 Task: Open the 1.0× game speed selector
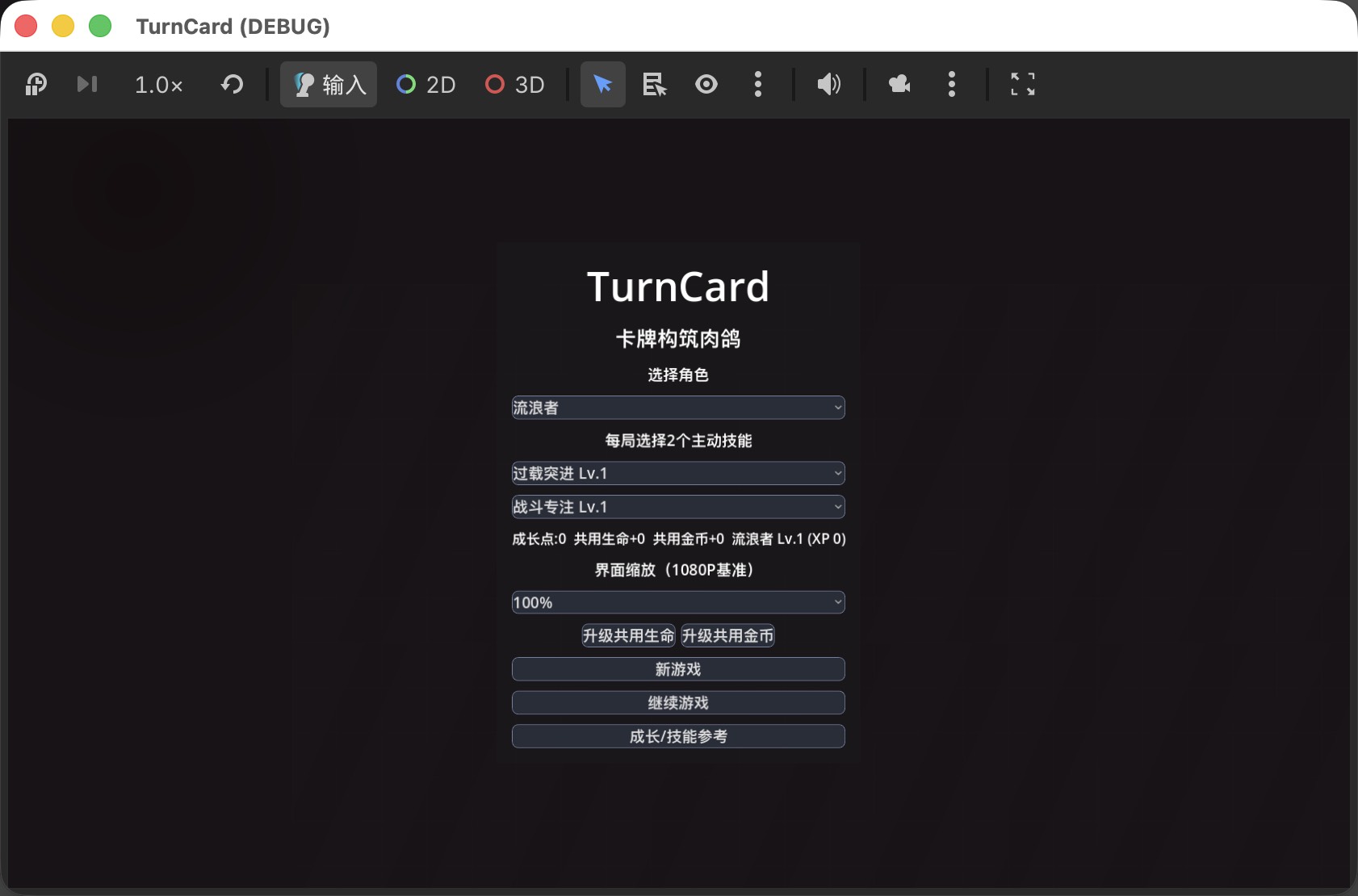click(158, 85)
